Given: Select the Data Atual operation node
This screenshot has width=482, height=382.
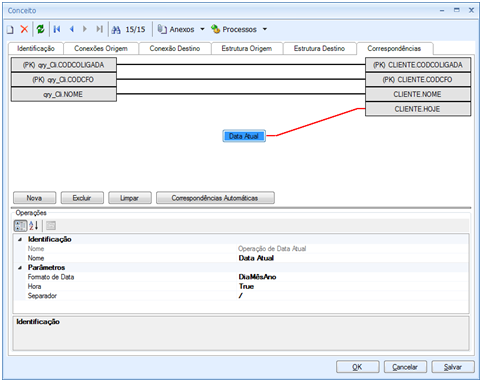Looking at the screenshot, I should pyautogui.click(x=244, y=136).
